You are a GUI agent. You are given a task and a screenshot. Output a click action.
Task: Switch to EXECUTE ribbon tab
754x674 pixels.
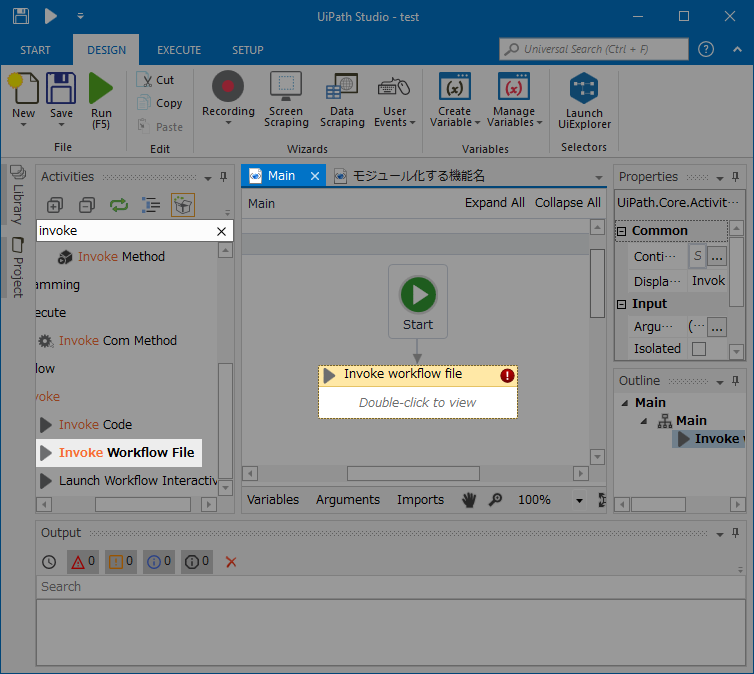179,50
